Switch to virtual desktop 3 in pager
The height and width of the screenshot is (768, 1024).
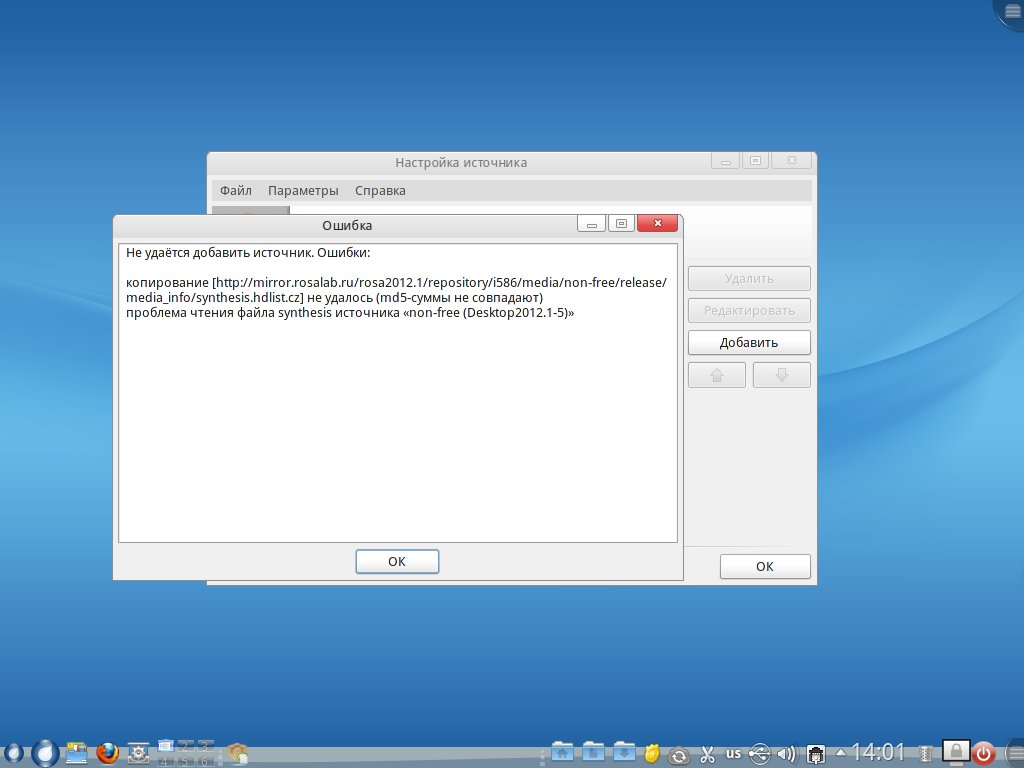[x=205, y=746]
